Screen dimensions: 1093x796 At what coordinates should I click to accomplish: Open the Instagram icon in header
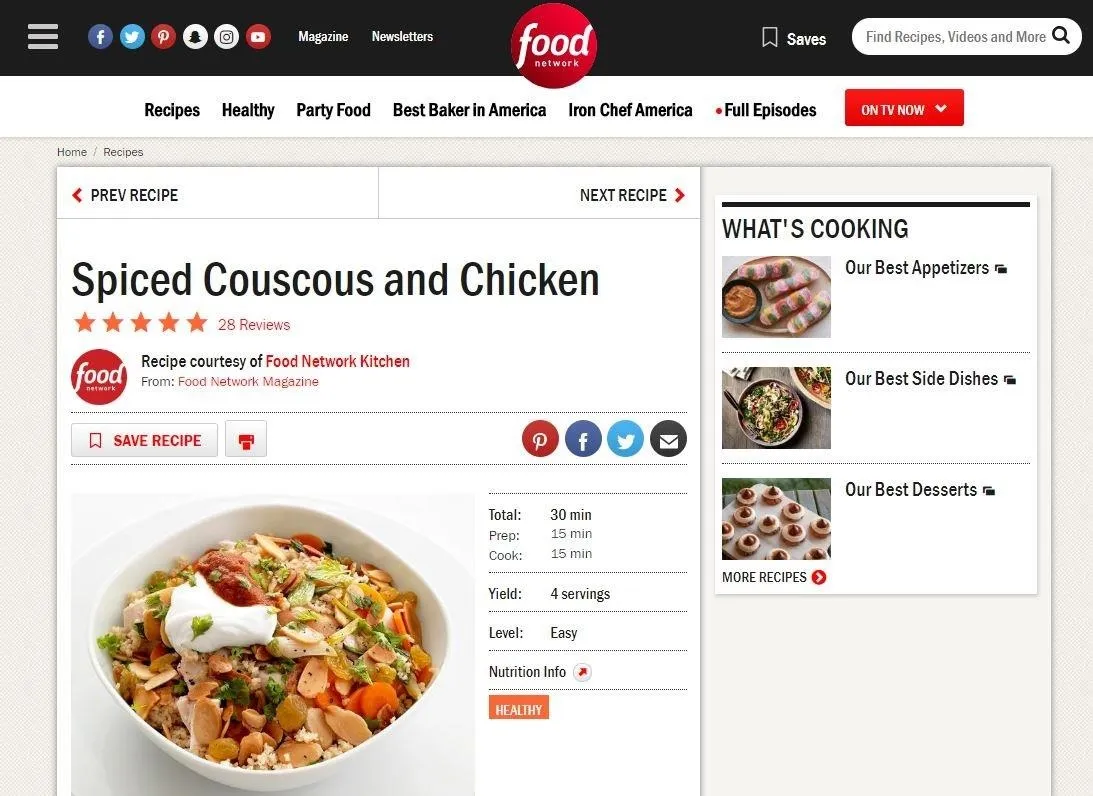point(227,36)
